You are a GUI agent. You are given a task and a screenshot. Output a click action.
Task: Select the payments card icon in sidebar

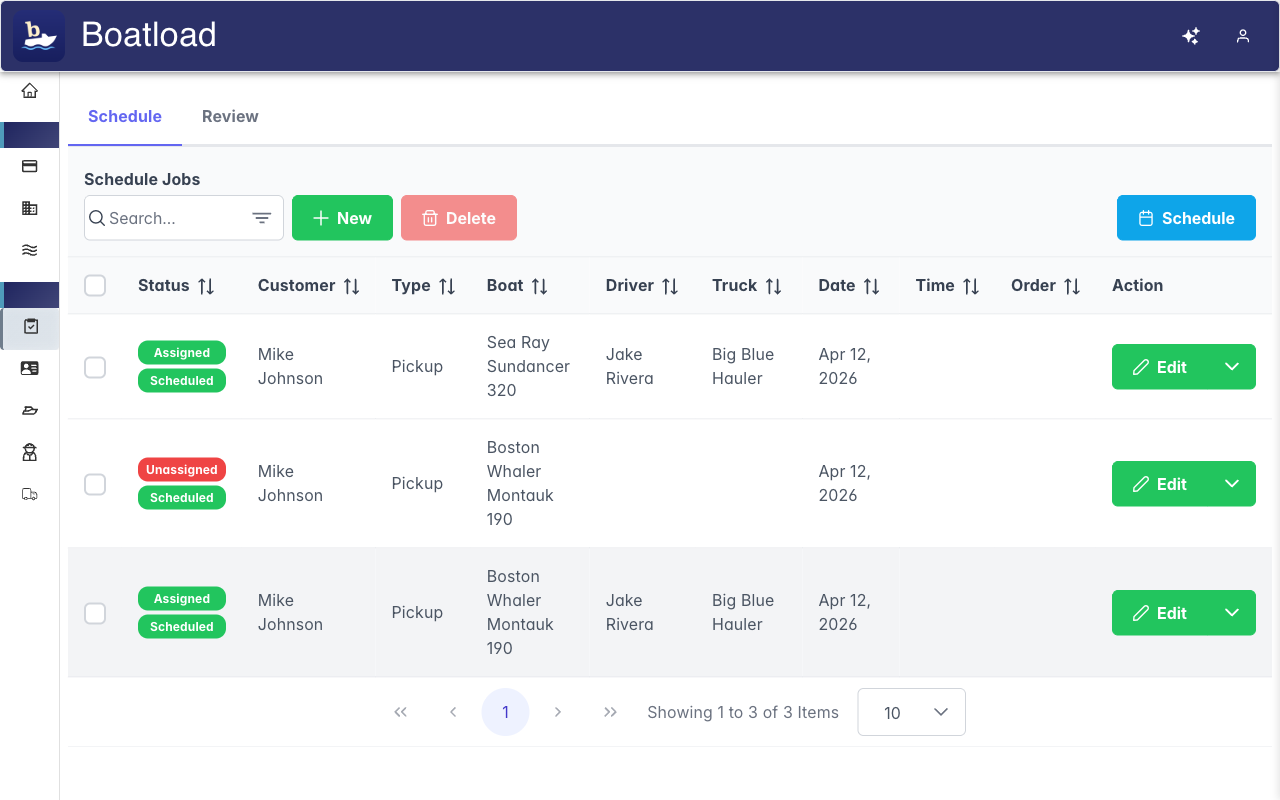30,166
